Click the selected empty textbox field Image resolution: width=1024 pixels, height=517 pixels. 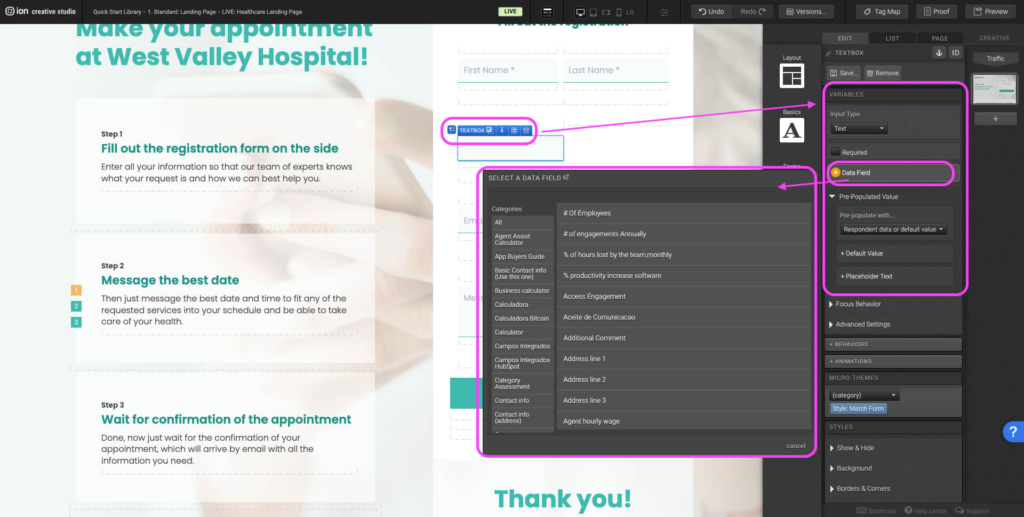pyautogui.click(x=510, y=148)
